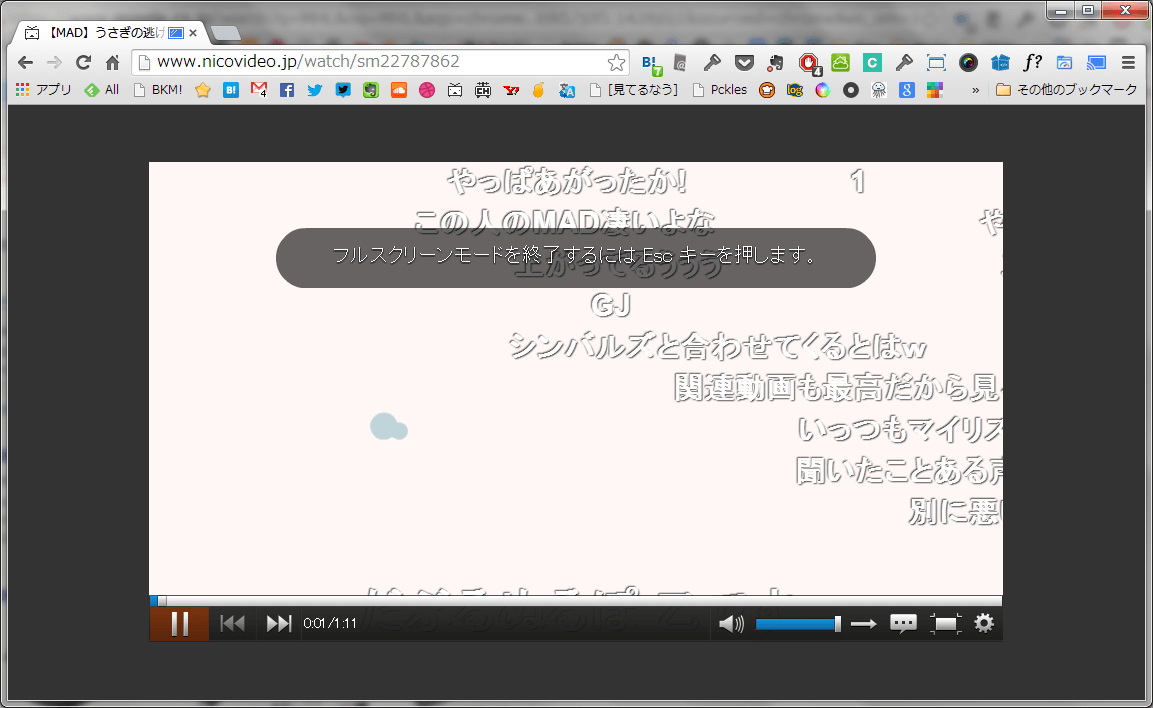
Task: Bookmark this page with the star
Action: (x=617, y=62)
